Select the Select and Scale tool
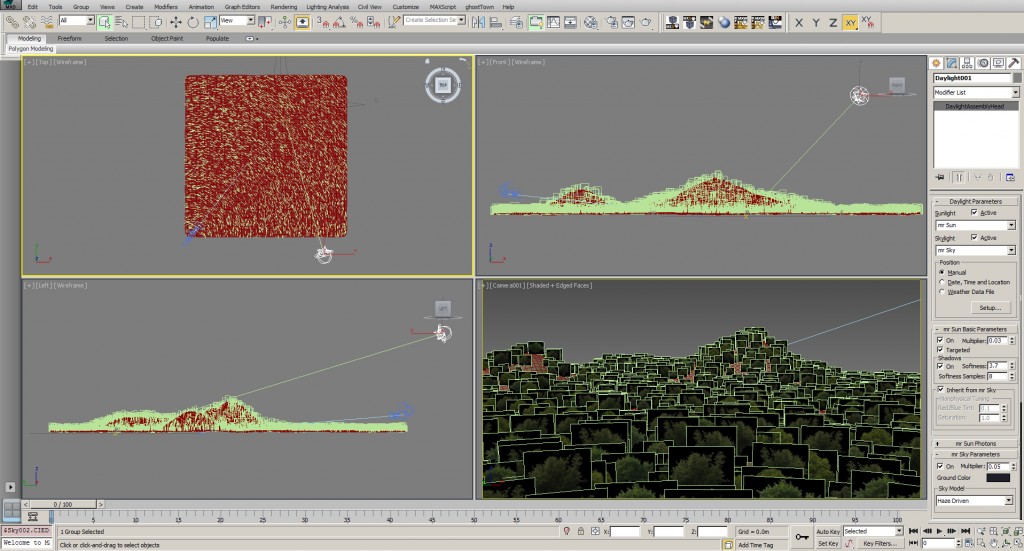The image size is (1024, 551). click(210, 22)
